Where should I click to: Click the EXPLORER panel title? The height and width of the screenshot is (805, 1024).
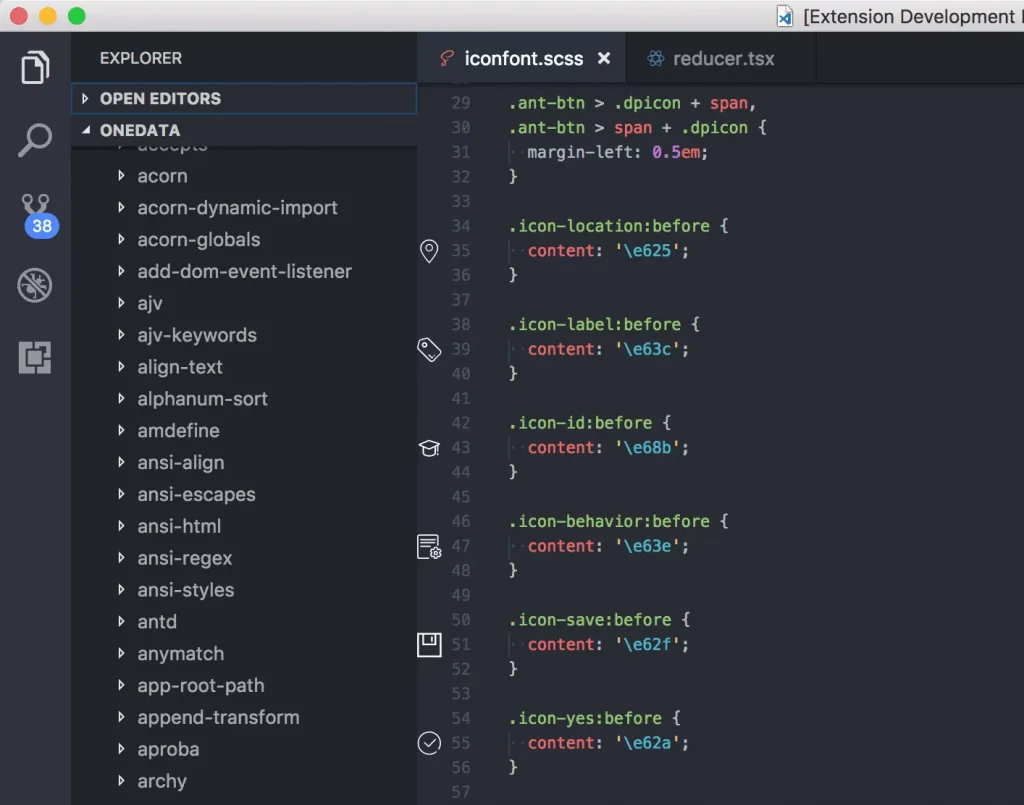(140, 58)
